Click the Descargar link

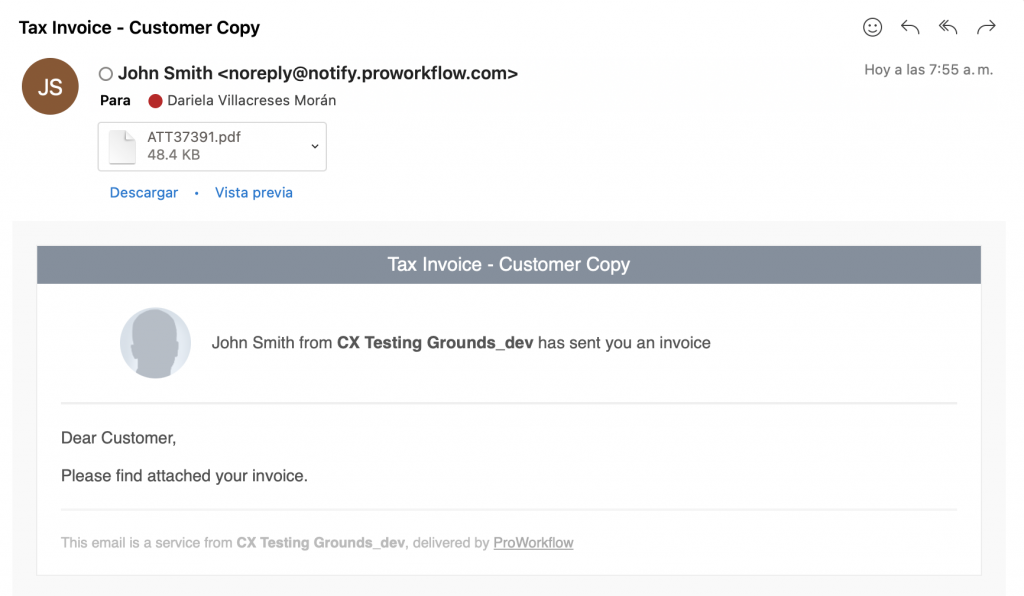click(x=144, y=193)
